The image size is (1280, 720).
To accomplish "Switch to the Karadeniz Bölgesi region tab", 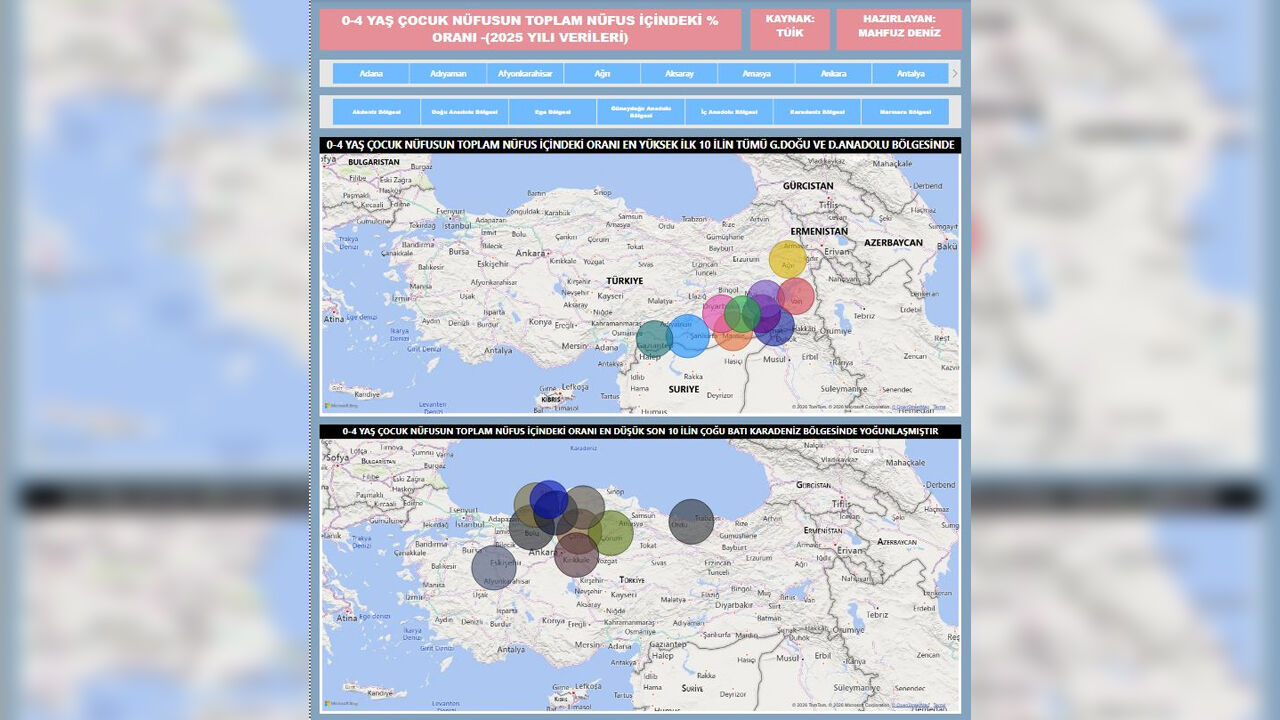I will pos(817,112).
